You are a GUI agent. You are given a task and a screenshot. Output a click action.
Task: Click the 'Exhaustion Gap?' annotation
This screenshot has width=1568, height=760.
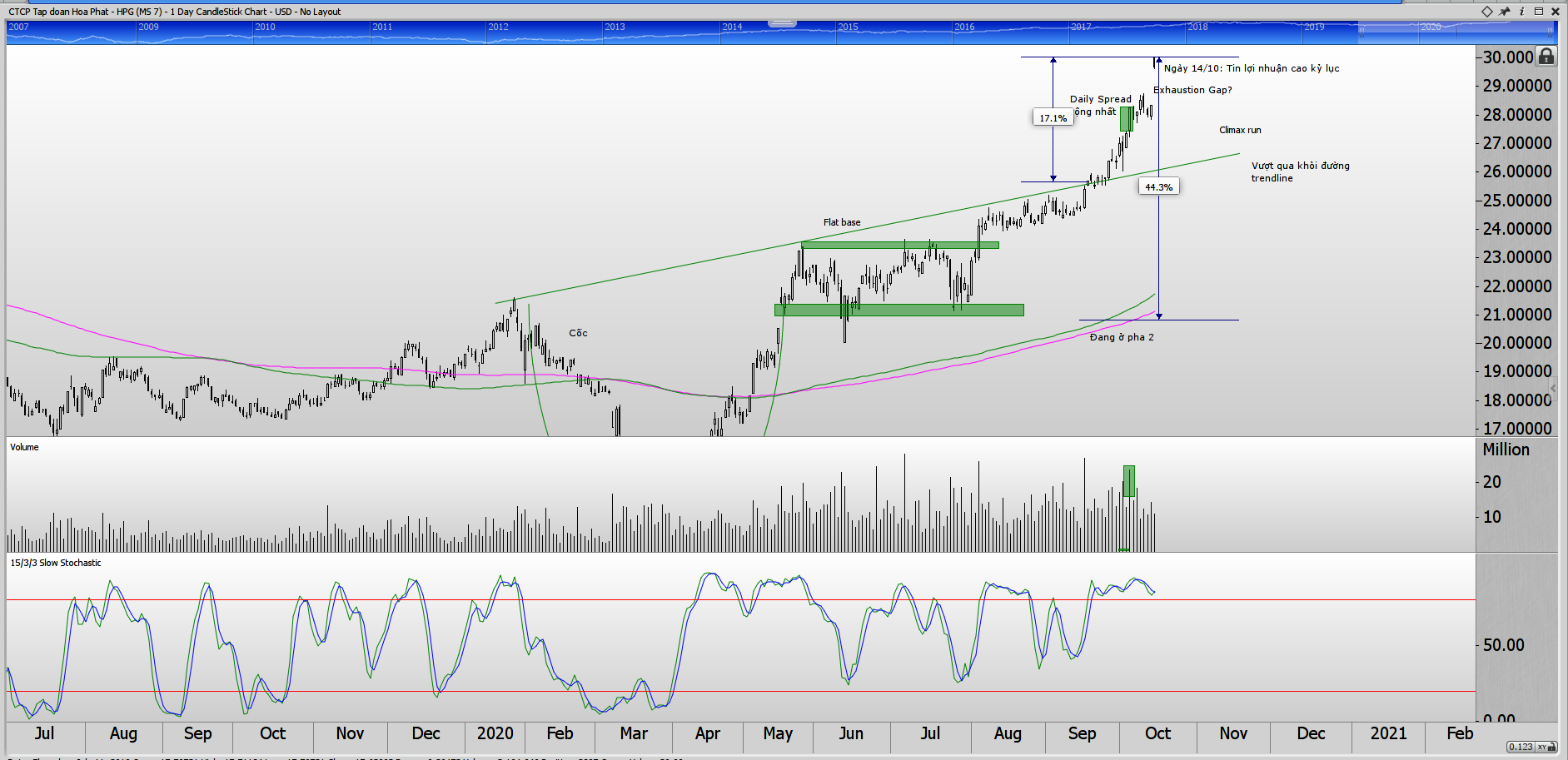[1192, 90]
